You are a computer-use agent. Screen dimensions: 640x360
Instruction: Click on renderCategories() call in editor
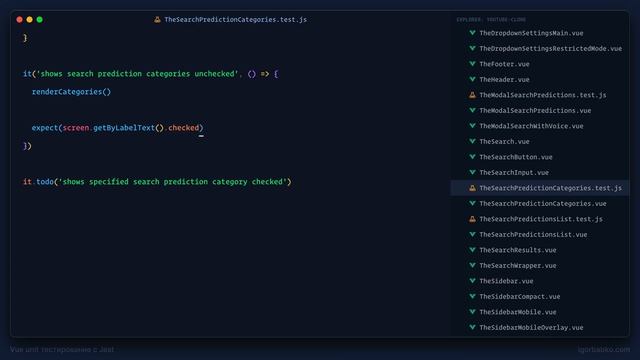coord(71,92)
